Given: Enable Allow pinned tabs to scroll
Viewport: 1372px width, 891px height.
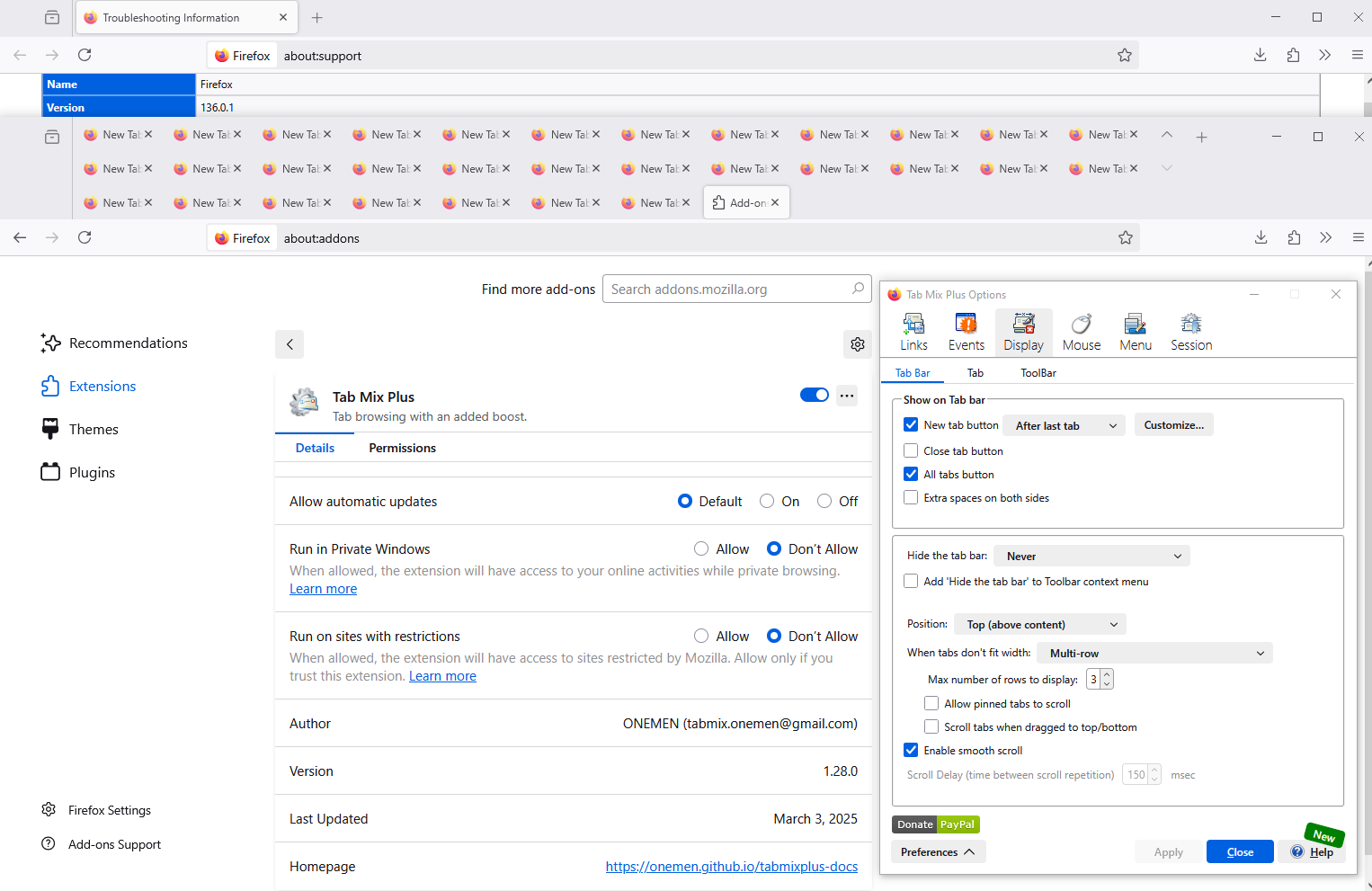Looking at the screenshot, I should [x=931, y=704].
